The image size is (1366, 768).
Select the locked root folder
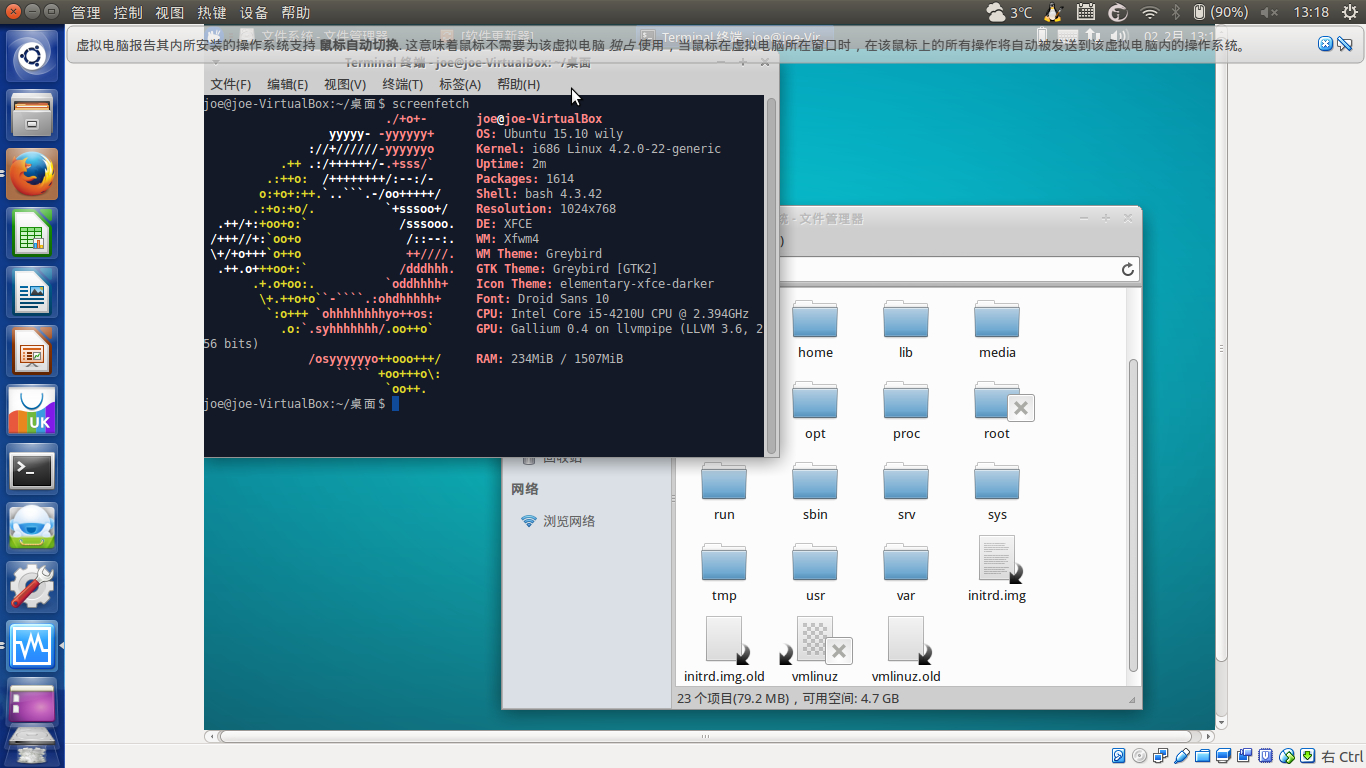pos(1002,411)
